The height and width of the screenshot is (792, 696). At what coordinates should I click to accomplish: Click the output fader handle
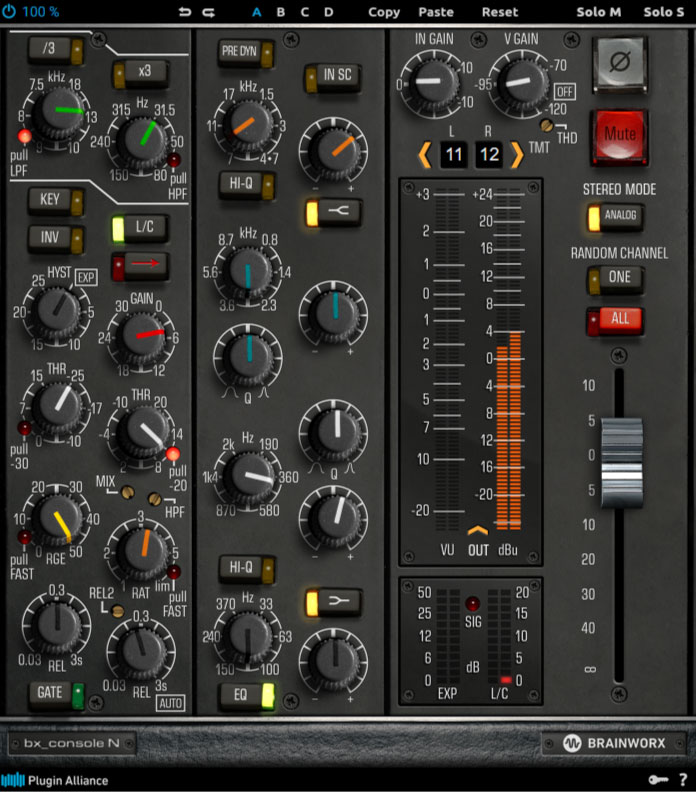622,462
